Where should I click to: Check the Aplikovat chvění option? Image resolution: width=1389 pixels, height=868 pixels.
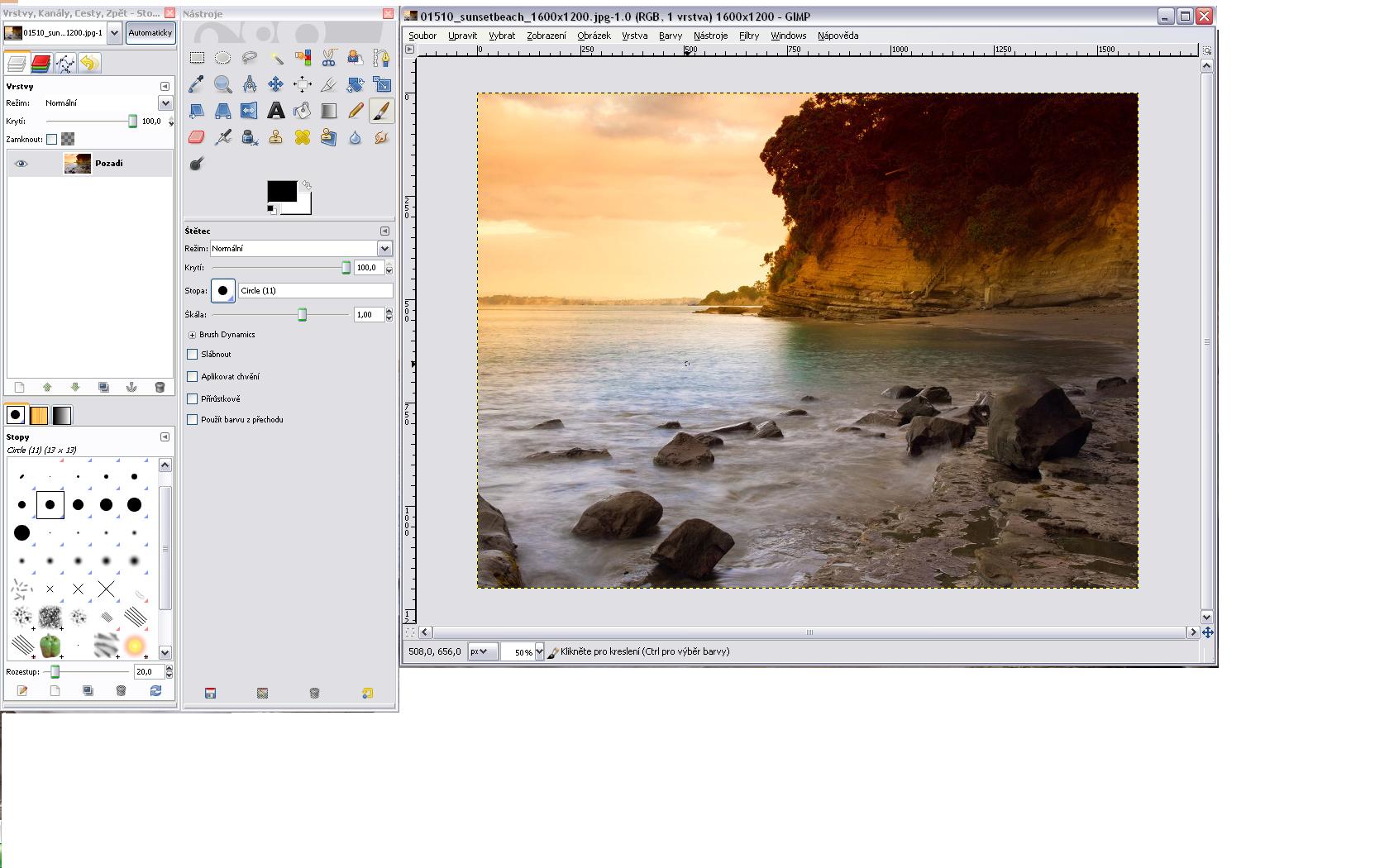pyautogui.click(x=193, y=377)
